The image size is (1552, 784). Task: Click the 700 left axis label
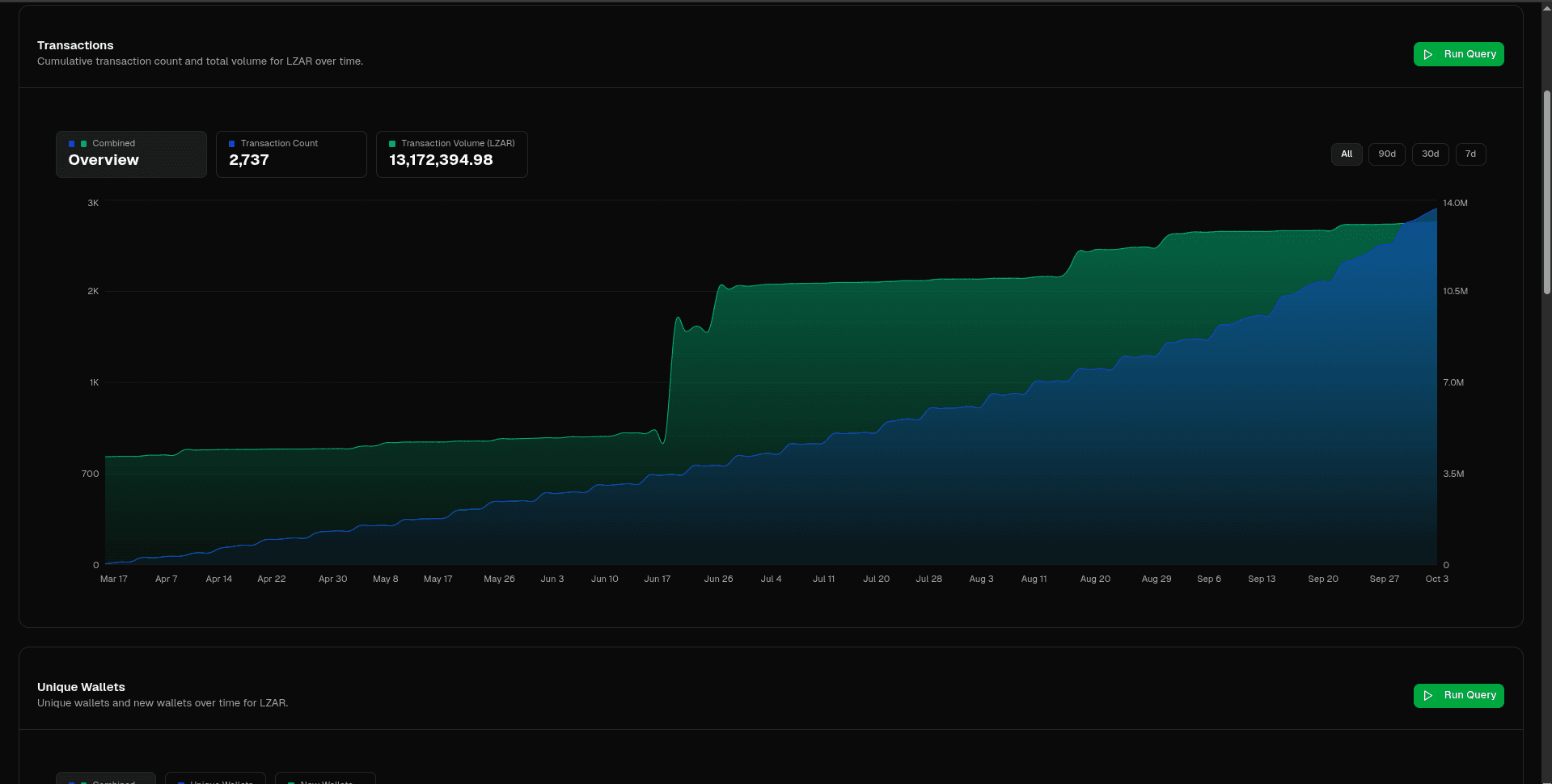click(91, 474)
